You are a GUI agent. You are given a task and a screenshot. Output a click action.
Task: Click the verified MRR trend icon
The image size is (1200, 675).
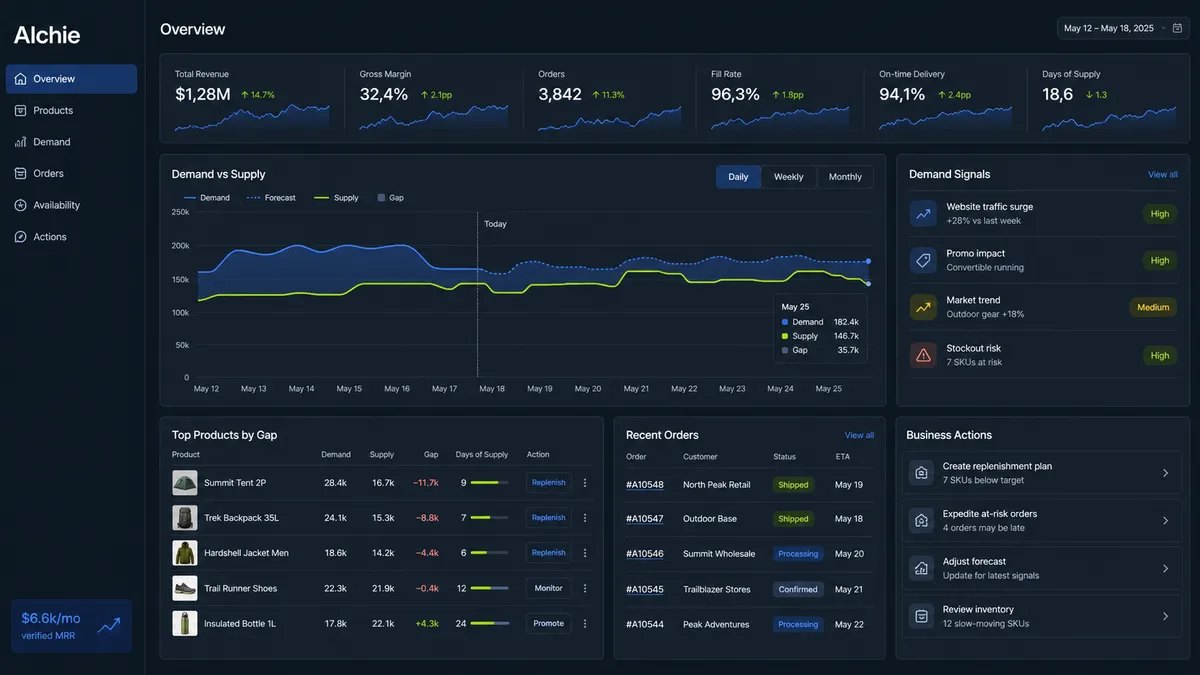109,626
